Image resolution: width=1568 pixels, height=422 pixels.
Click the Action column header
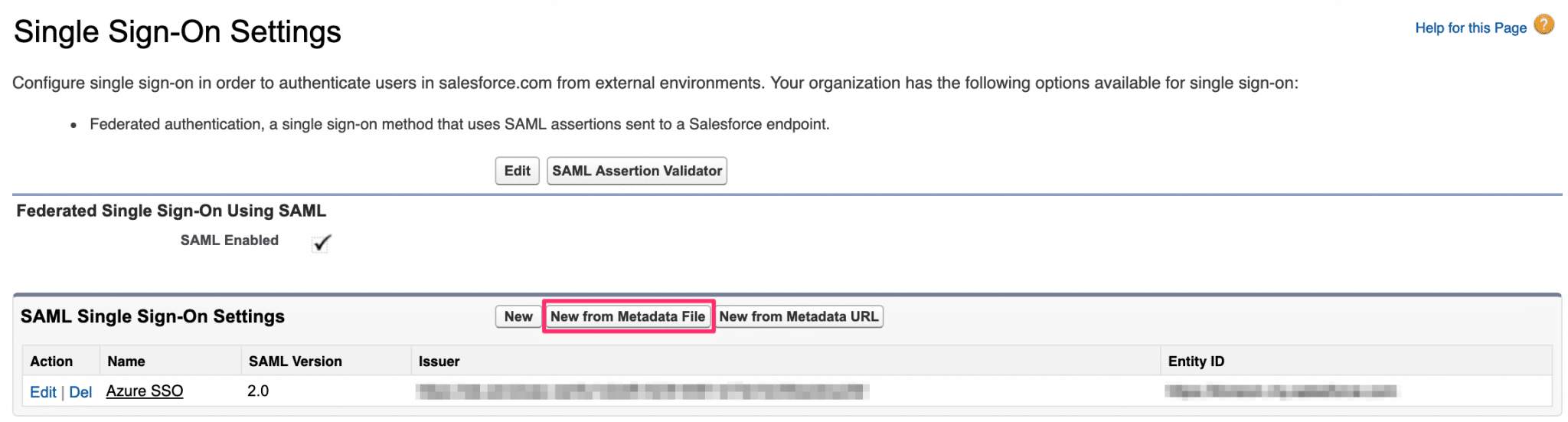tap(51, 361)
